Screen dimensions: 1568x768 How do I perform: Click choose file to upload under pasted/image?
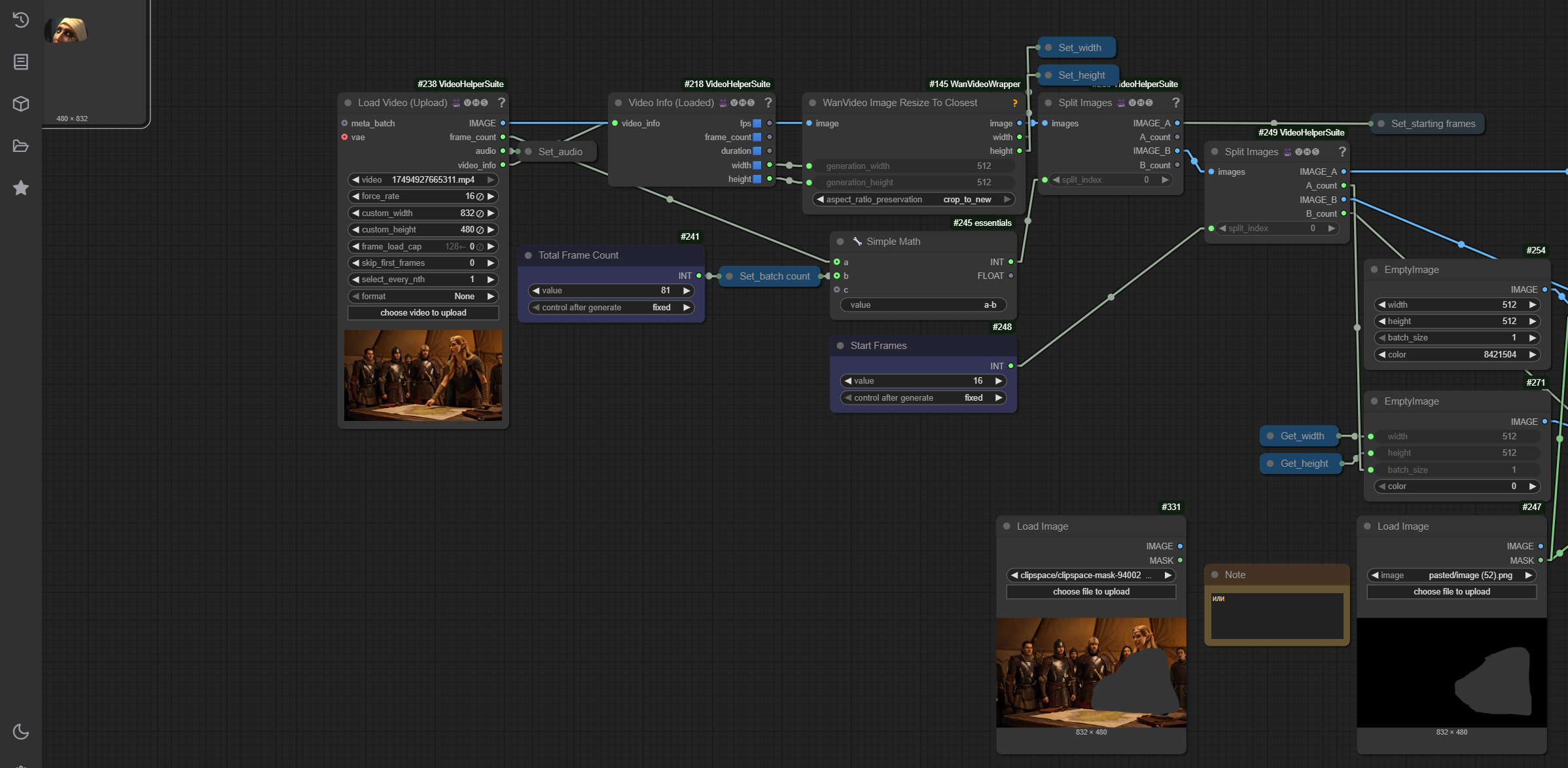pyautogui.click(x=1451, y=592)
